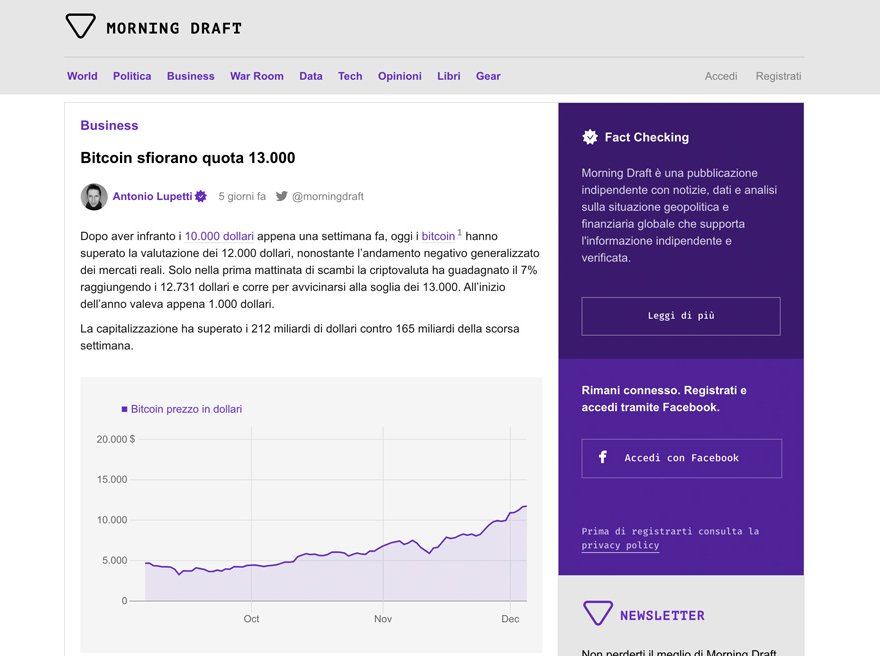
Task: Click Accedi con Facebook button
Action: click(681, 458)
